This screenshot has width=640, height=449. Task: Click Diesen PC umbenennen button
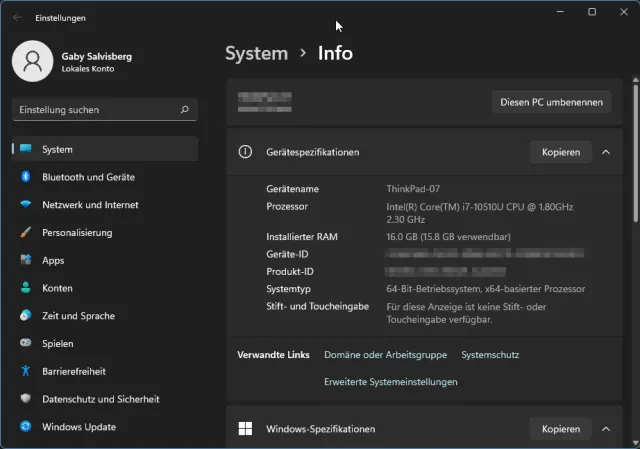pyautogui.click(x=551, y=102)
